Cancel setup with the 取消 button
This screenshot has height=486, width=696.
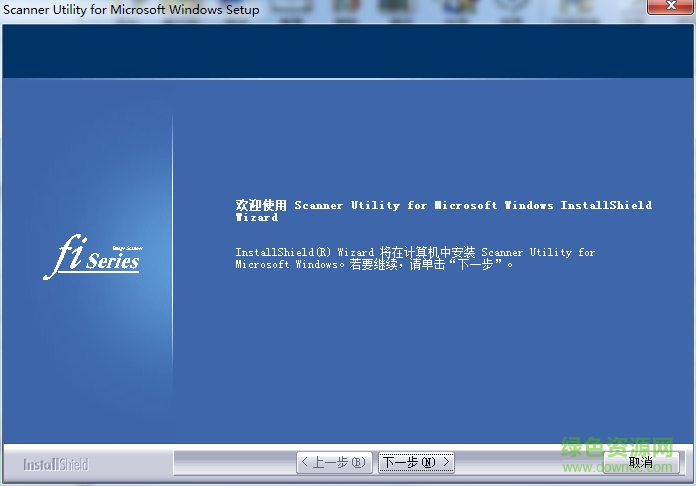[641, 462]
